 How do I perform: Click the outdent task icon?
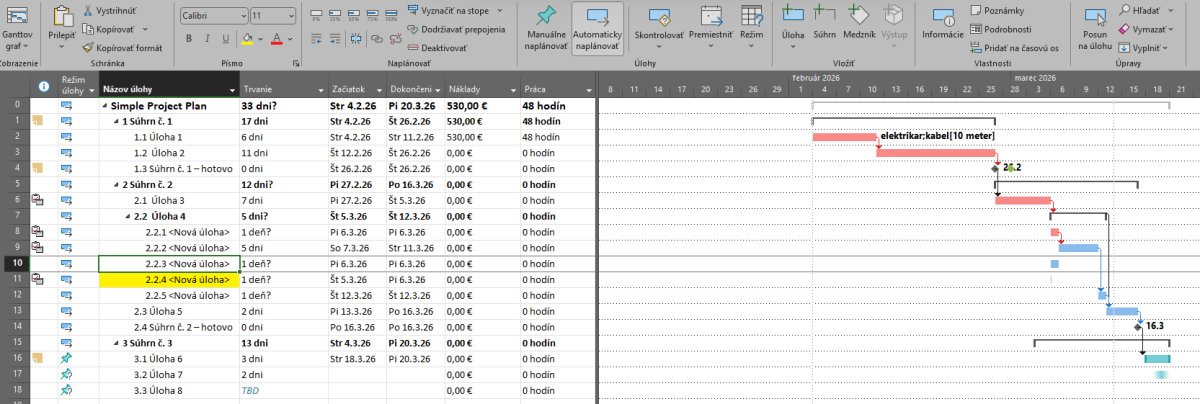(x=318, y=40)
